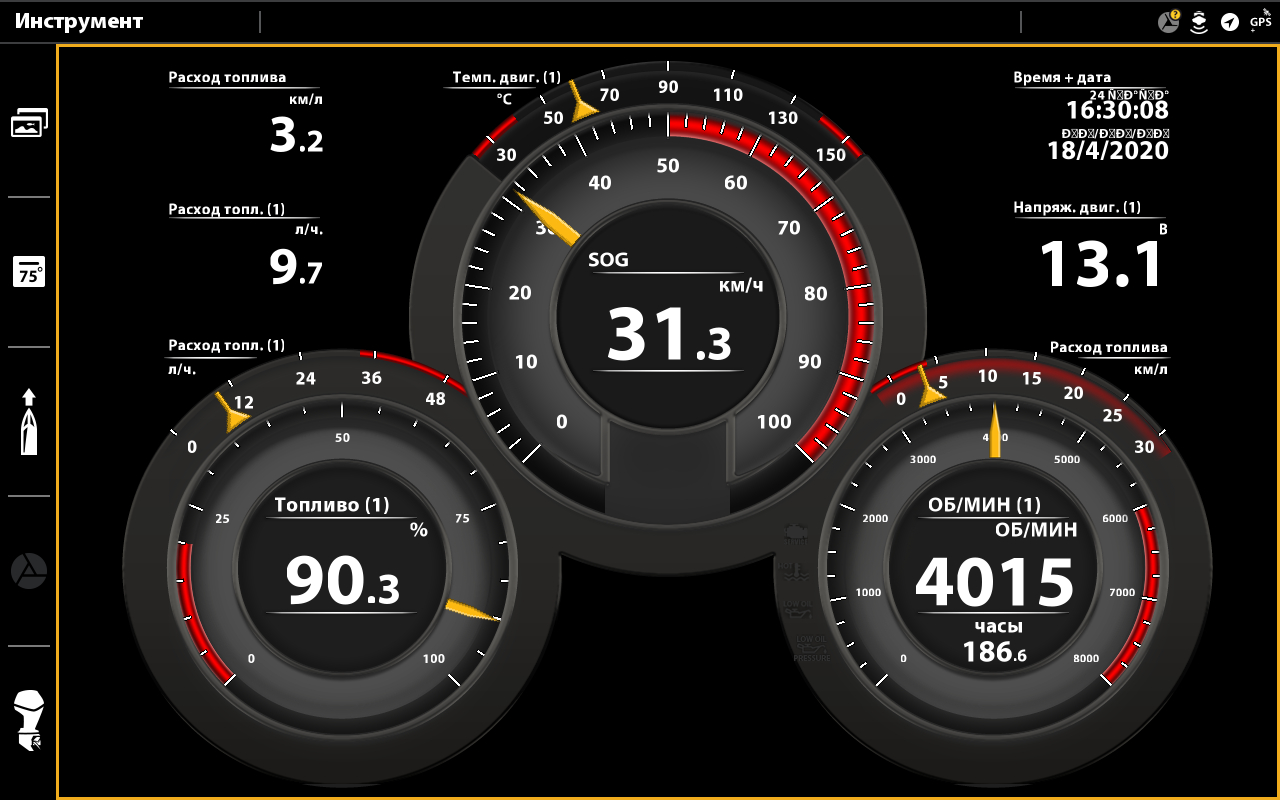This screenshot has width=1280, height=800.
Task: Tap the navigation arrow status icon
Action: click(x=1230, y=22)
